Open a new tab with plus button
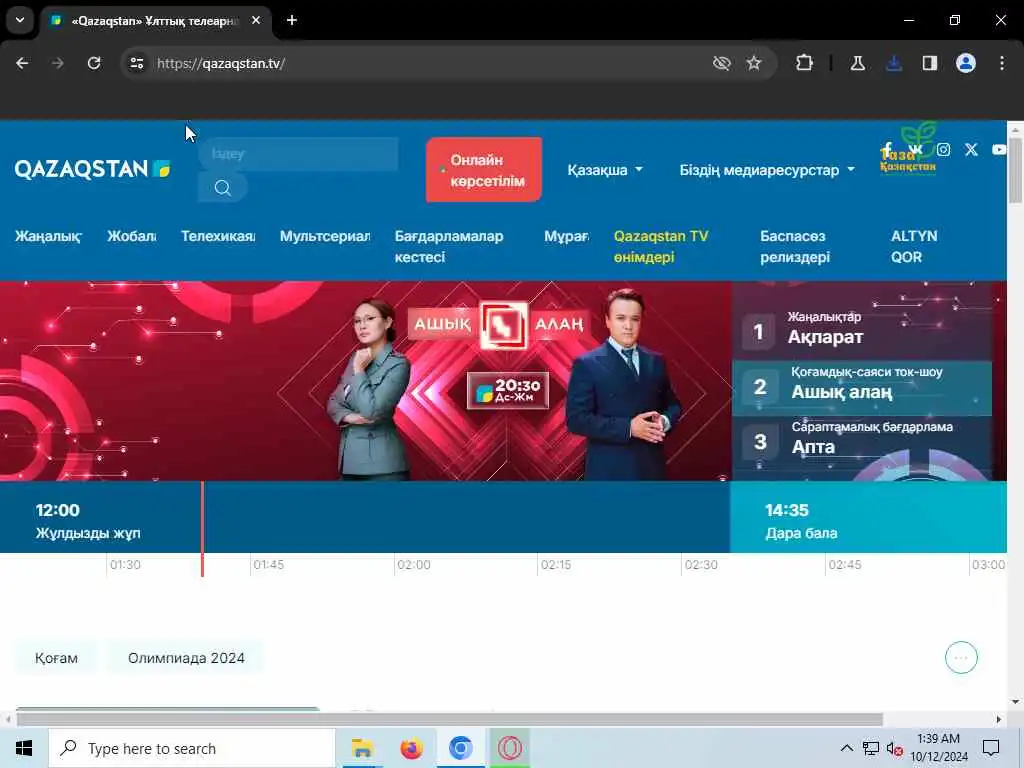This screenshot has width=1024, height=768. [x=292, y=20]
